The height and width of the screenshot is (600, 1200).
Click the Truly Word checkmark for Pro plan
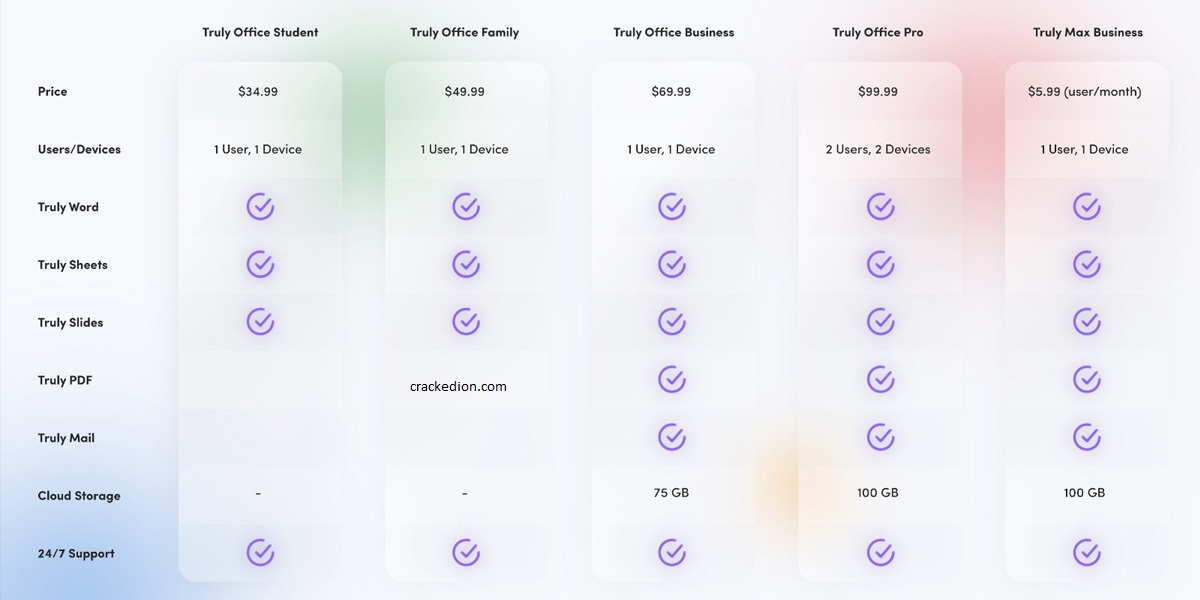[880, 207]
